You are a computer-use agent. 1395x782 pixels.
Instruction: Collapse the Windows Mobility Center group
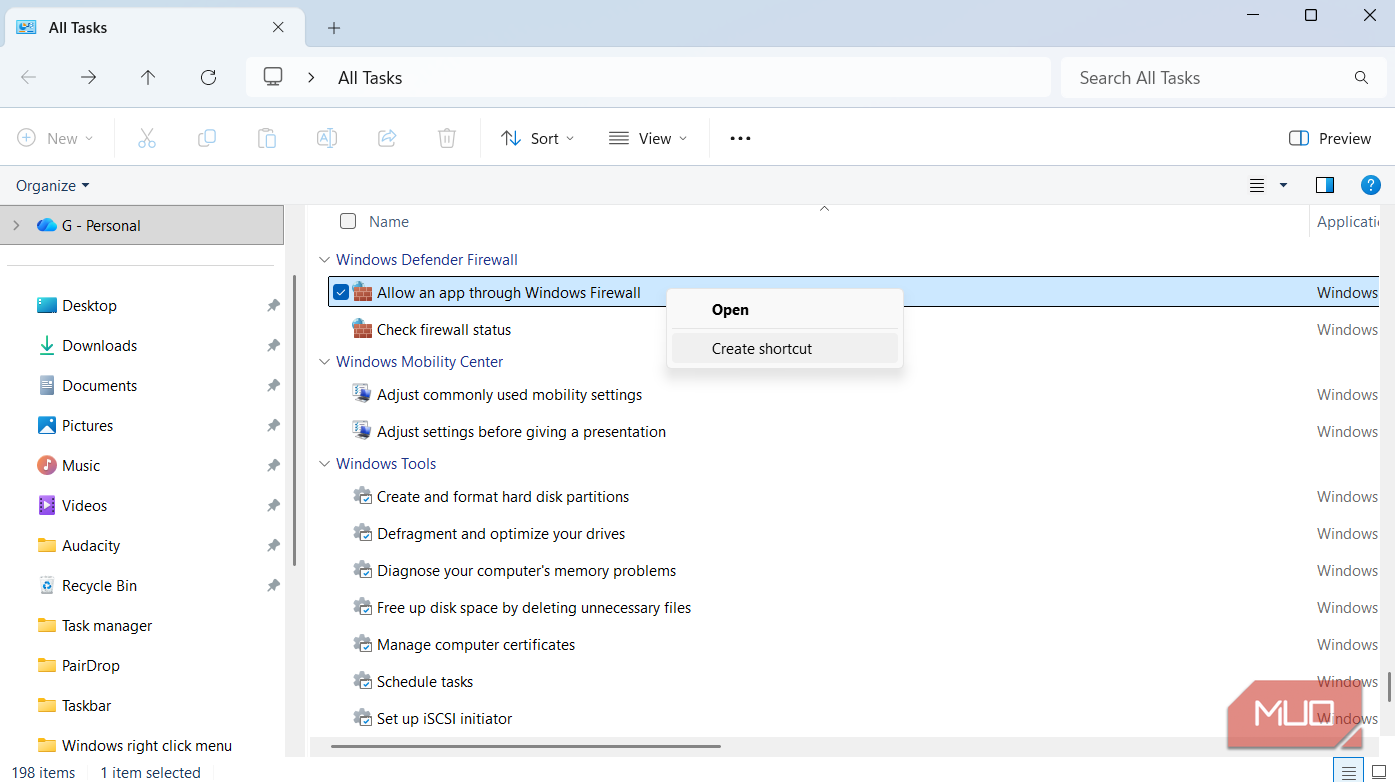(323, 362)
